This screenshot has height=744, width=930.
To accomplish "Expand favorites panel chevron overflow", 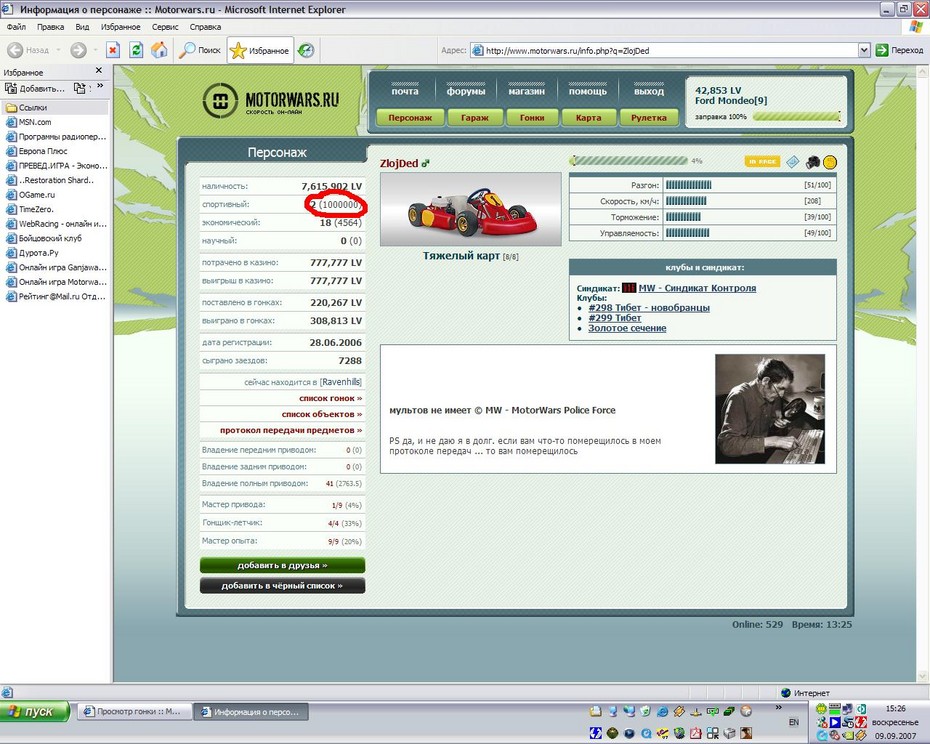I will click(x=100, y=86).
